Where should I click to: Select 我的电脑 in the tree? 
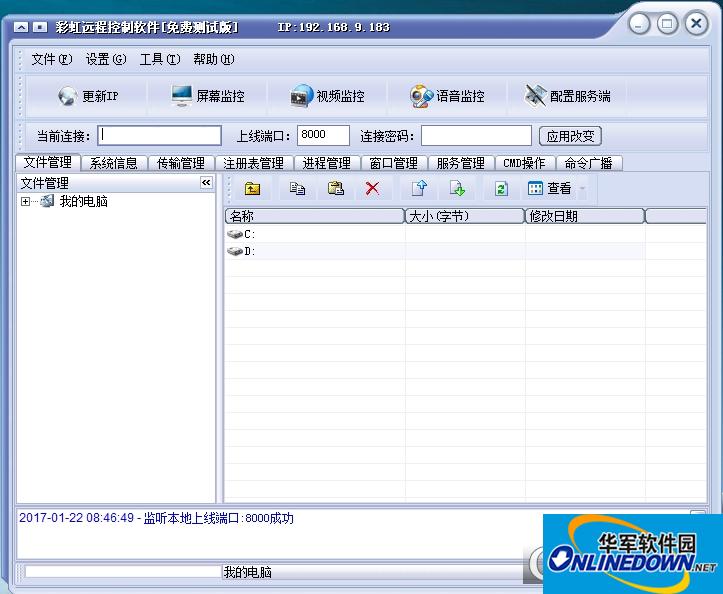(x=83, y=202)
